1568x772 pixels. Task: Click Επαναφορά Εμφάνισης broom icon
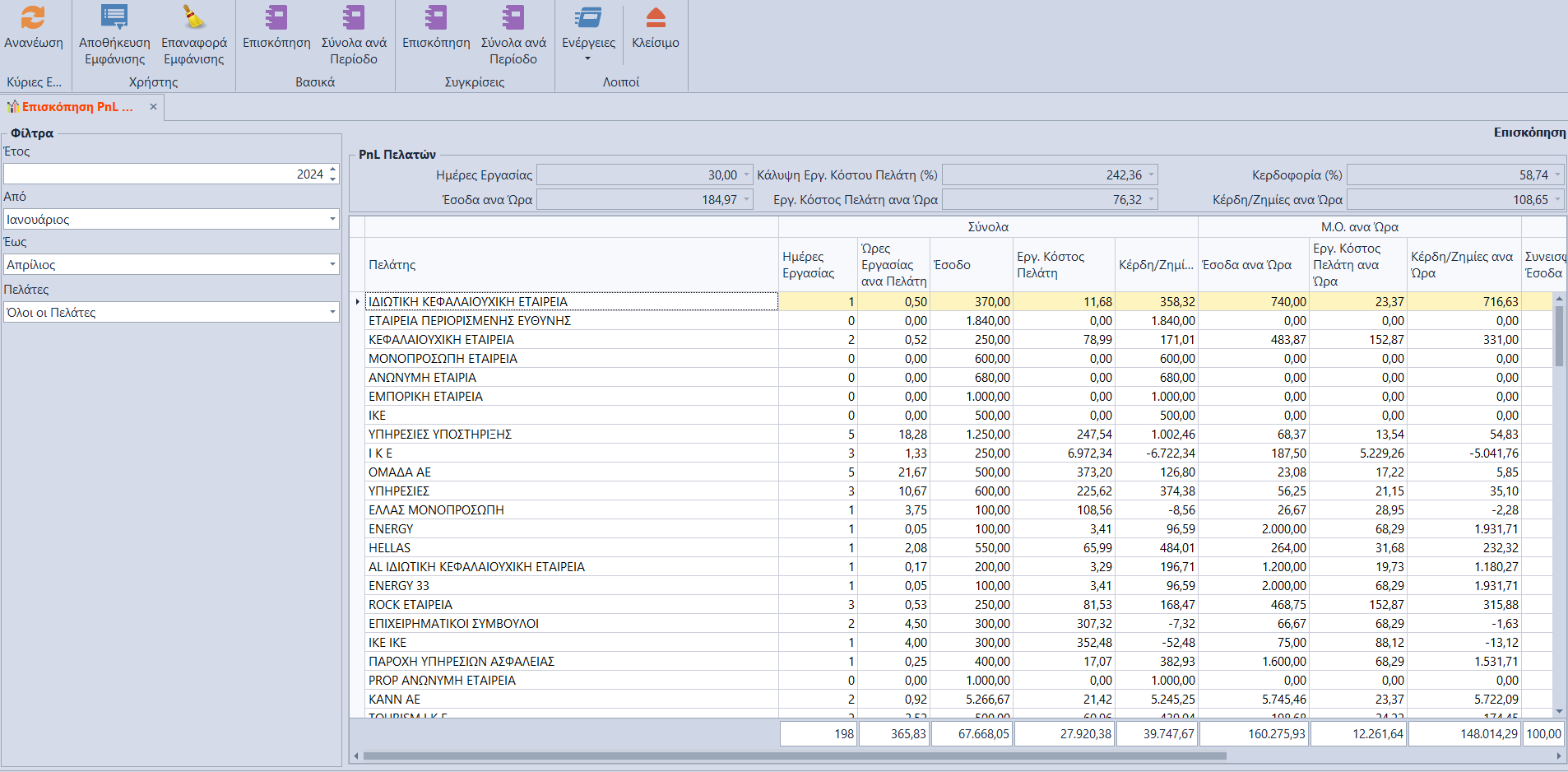point(193,18)
